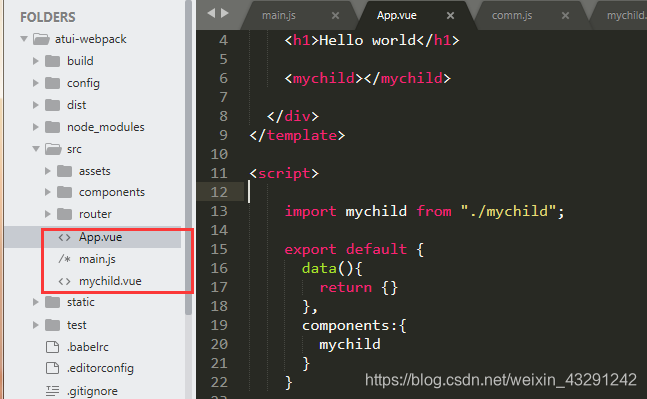Click line number 4 in gutter
This screenshot has width=647, height=399.
(223, 40)
